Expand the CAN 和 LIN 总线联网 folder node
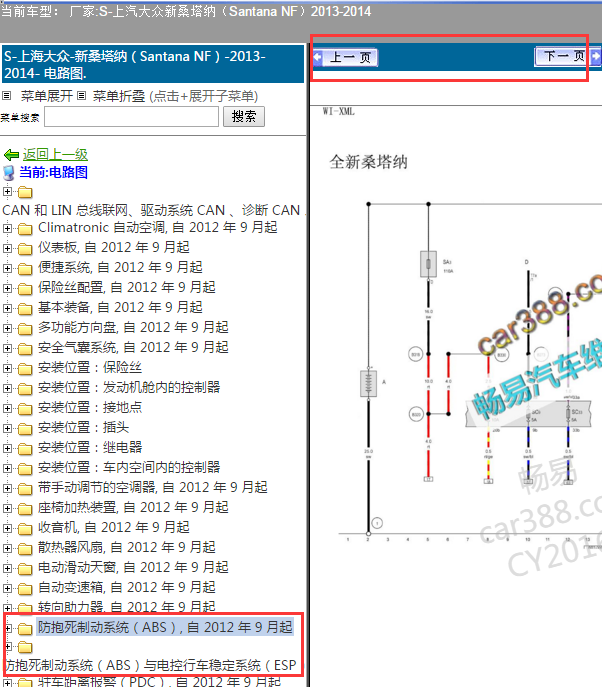Screen dimensions: 602x687 [x=7, y=191]
